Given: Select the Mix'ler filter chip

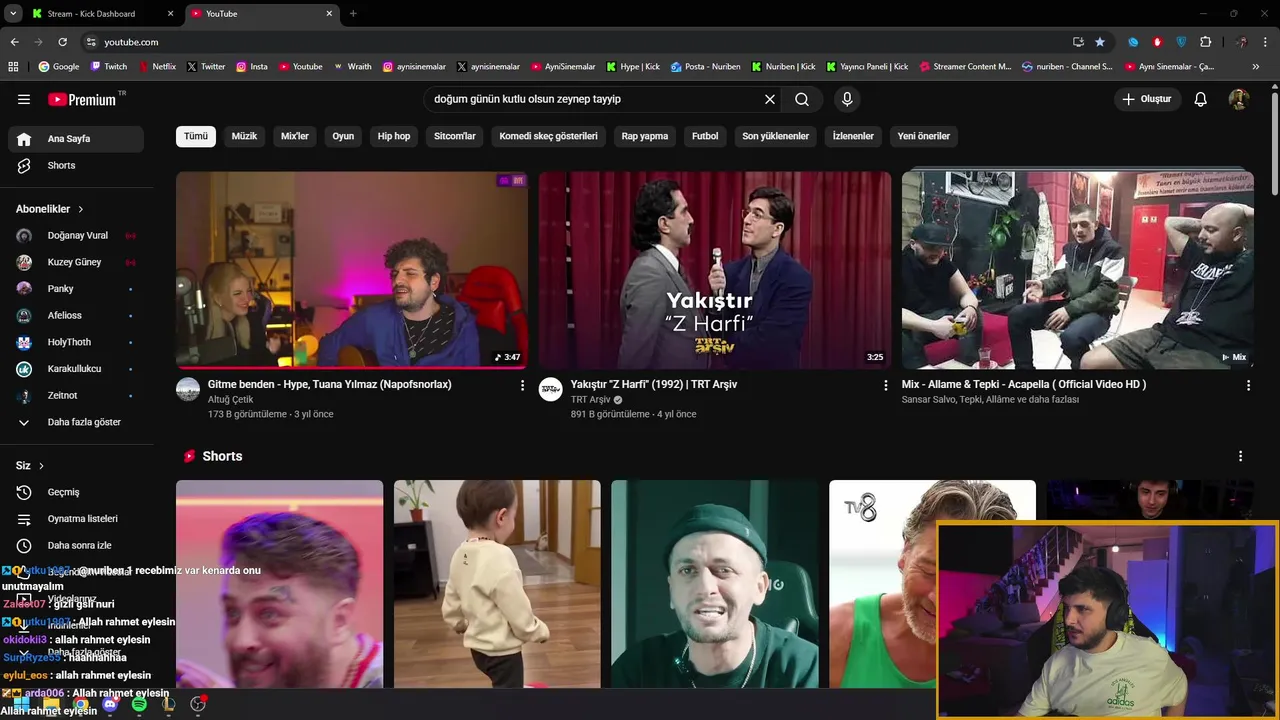Looking at the screenshot, I should (295, 136).
